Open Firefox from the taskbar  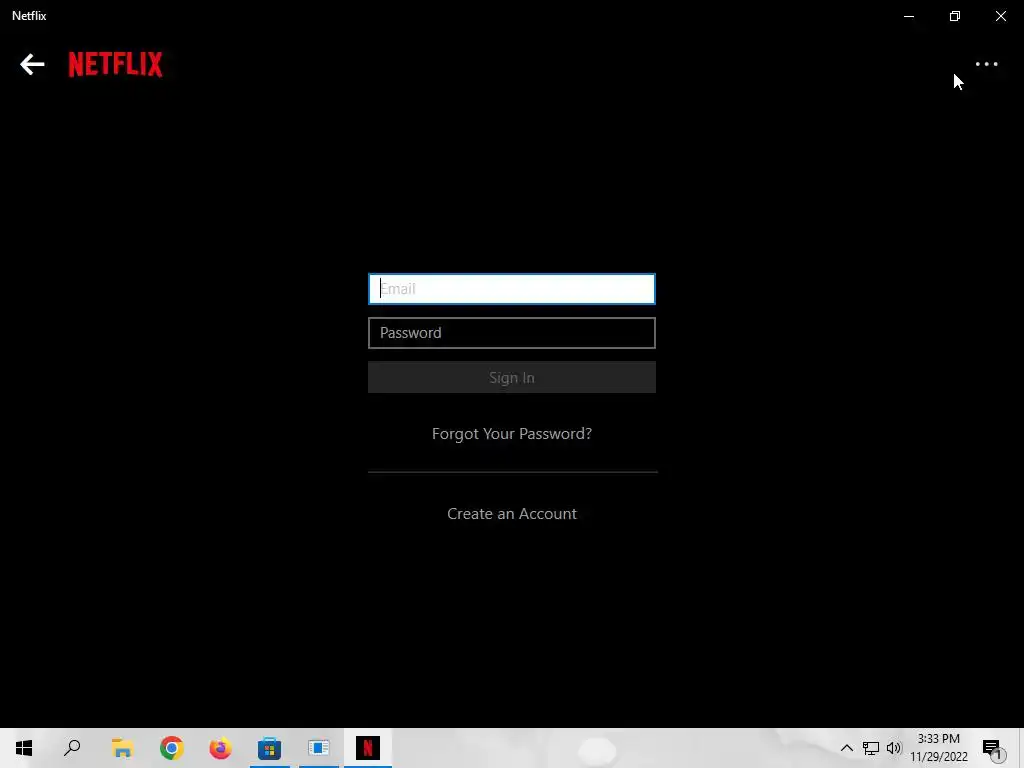click(221, 748)
